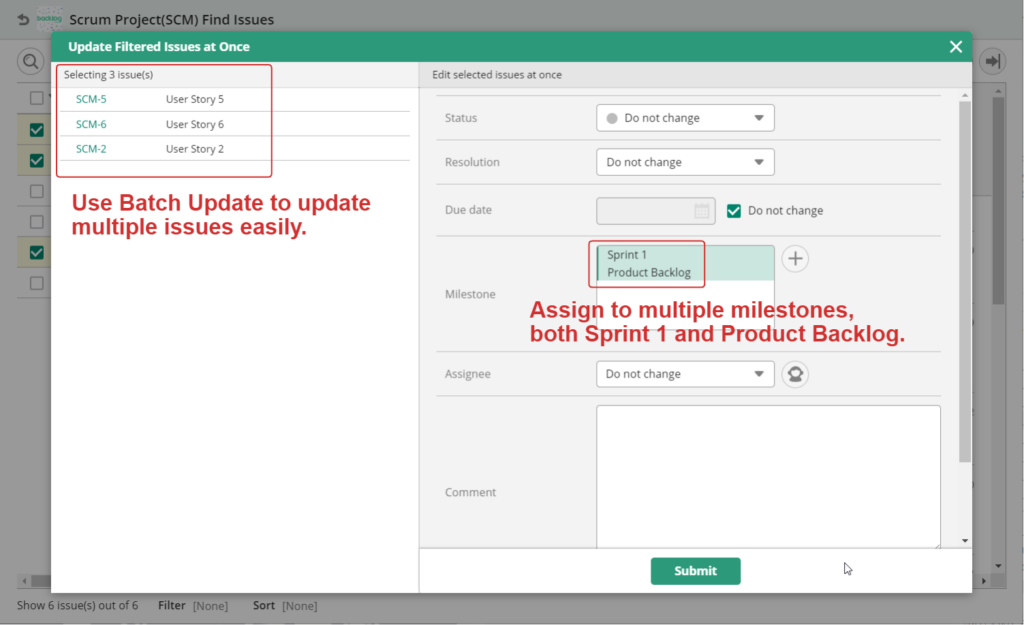Uncheck the first checked issue row checkbox
Image resolution: width=1024 pixels, height=625 pixels.
coord(37,130)
